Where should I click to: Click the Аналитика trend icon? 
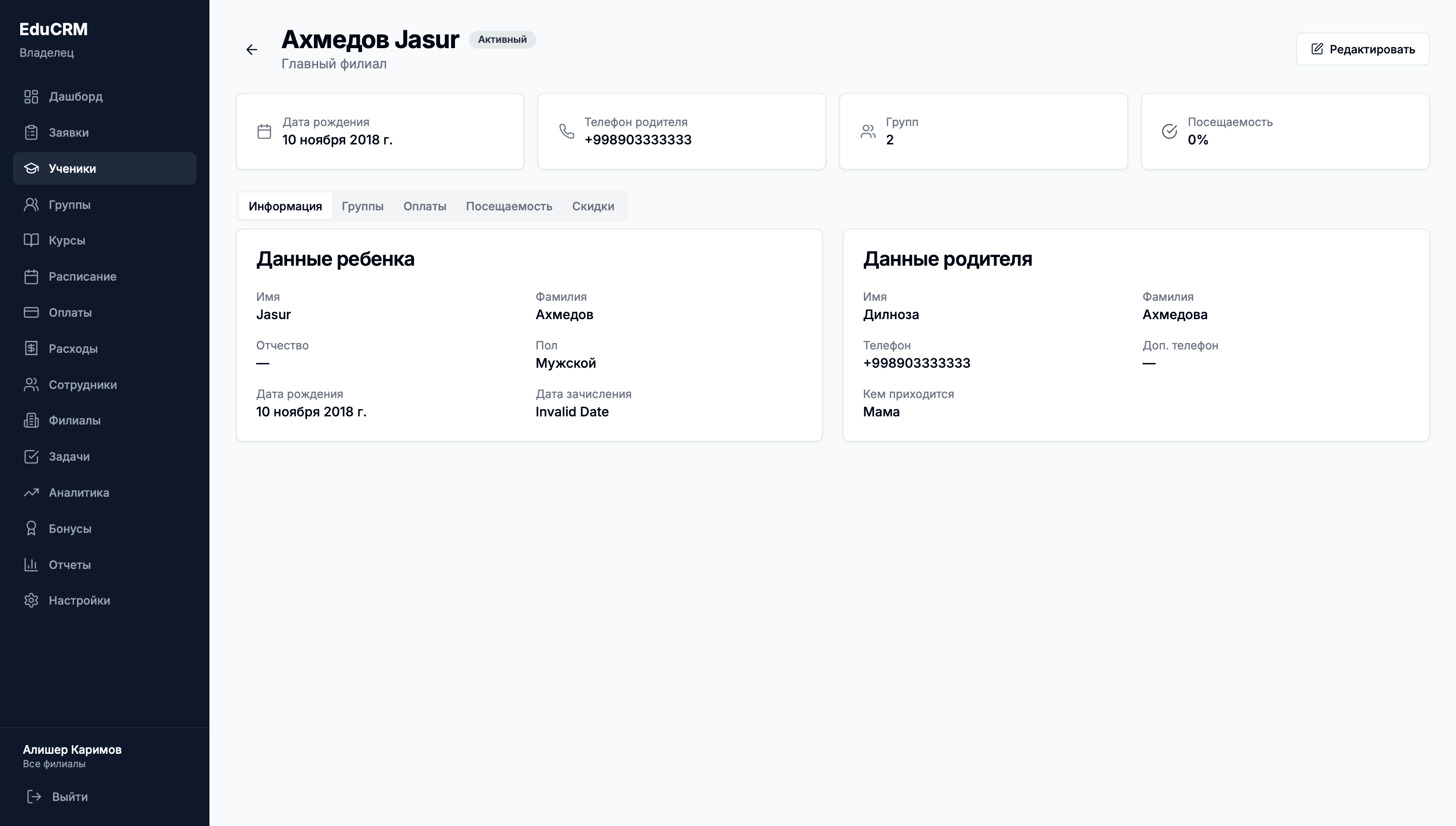click(31, 492)
